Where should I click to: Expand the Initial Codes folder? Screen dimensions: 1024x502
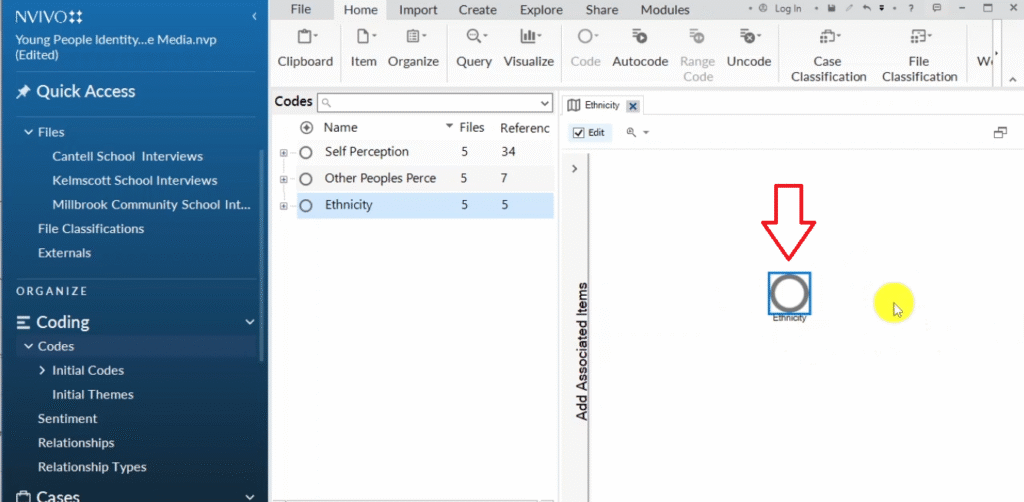(x=42, y=370)
